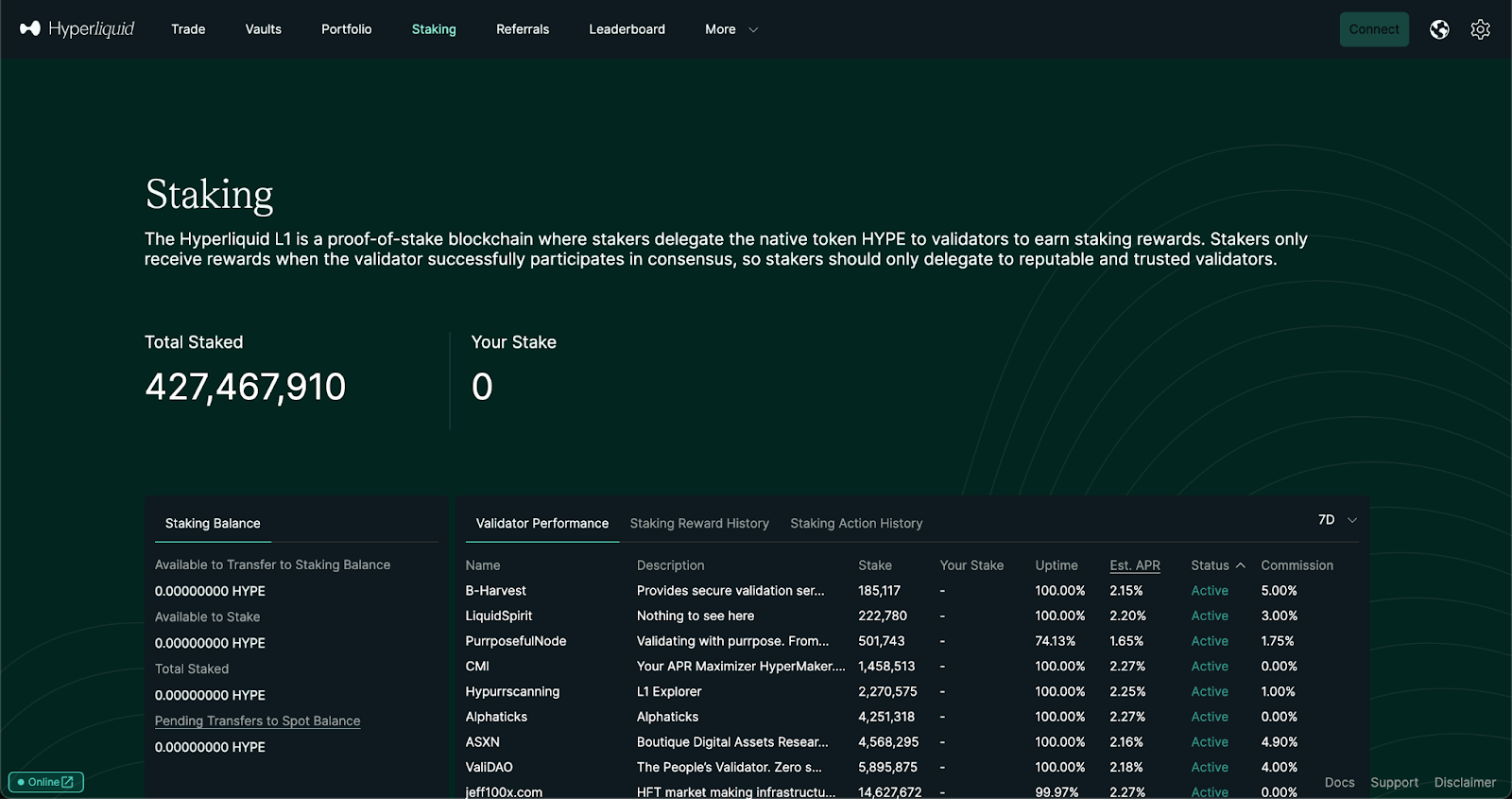Select the LiquidSpirit validator
Screen dimensions: 1512x799
499,616
